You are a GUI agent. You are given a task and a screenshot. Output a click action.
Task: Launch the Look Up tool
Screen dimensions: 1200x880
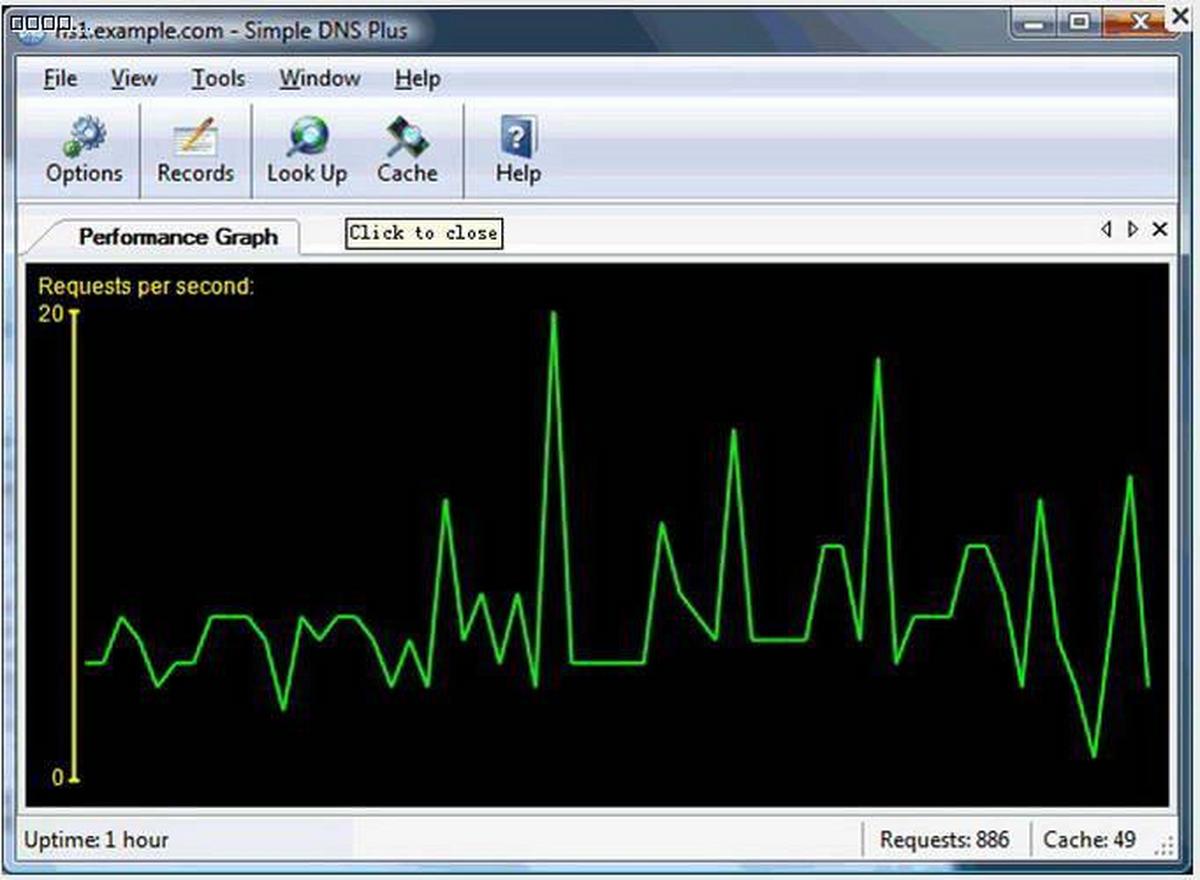(307, 150)
